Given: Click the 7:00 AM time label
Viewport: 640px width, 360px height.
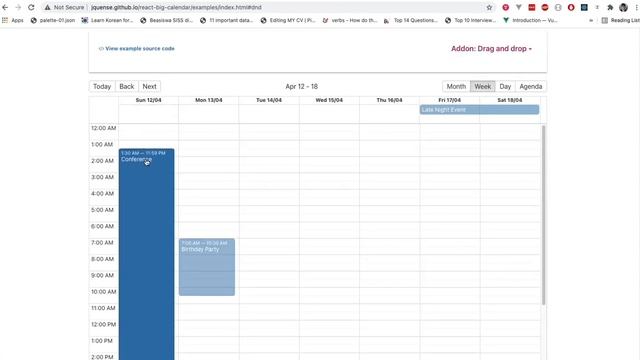Looking at the screenshot, I should 102,242.
